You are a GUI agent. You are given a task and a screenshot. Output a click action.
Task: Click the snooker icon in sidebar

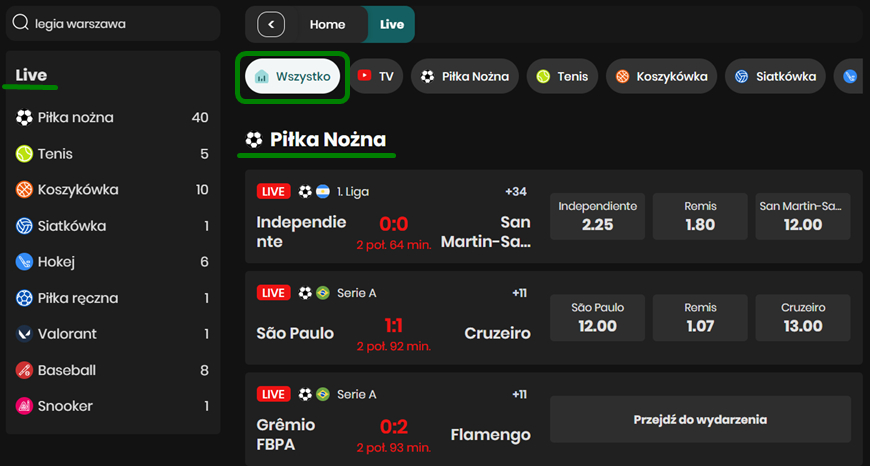(x=24, y=406)
